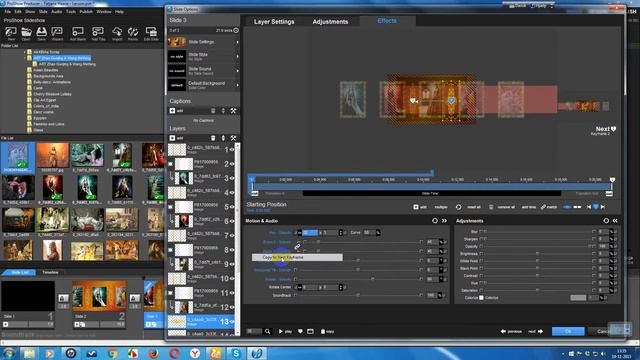The image size is (640, 360).
Task: Toggle visibility of layer 5
Action: (232, 207)
